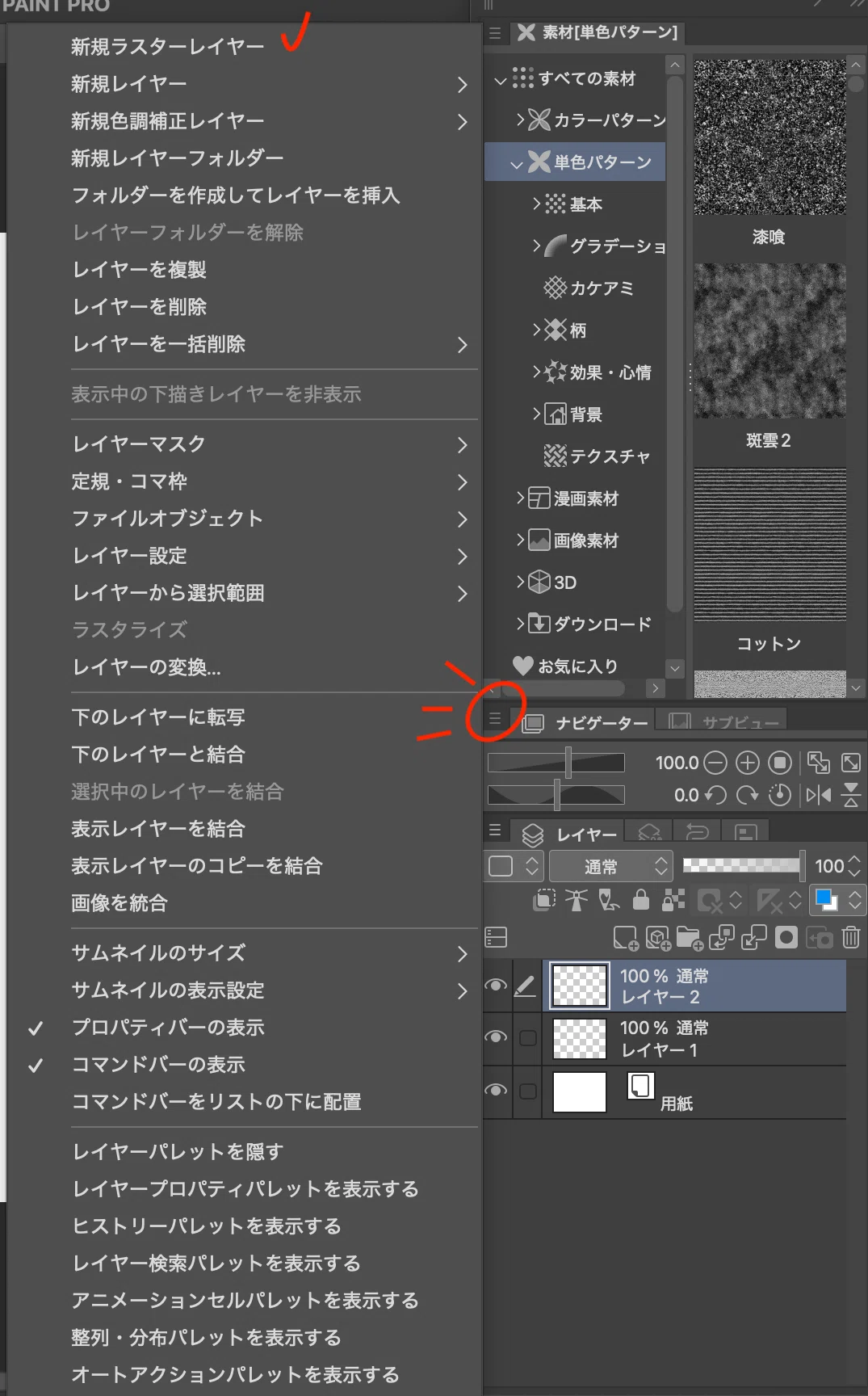Toggle set as draft layer
868x1396 pixels.
[x=609, y=900]
